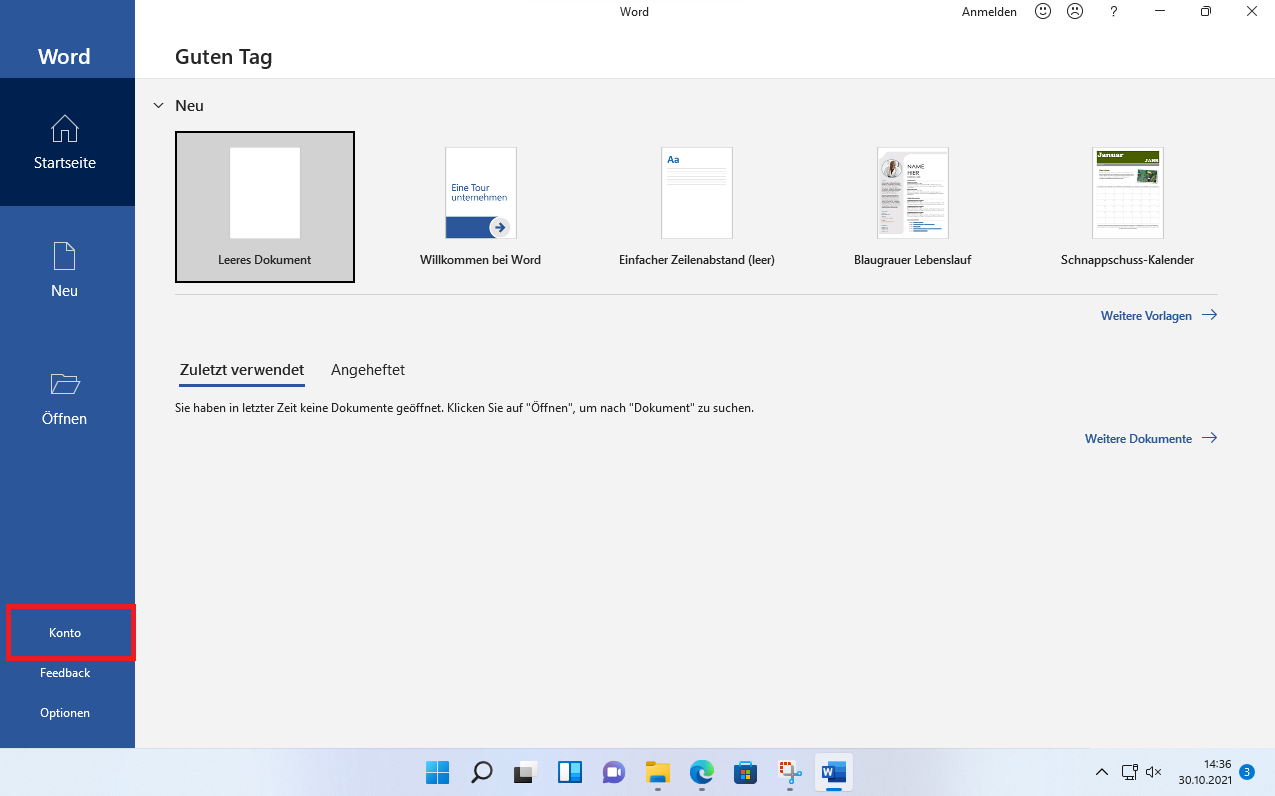Show hidden system tray icons
Viewport: 1275px width, 796px height.
(x=1102, y=772)
